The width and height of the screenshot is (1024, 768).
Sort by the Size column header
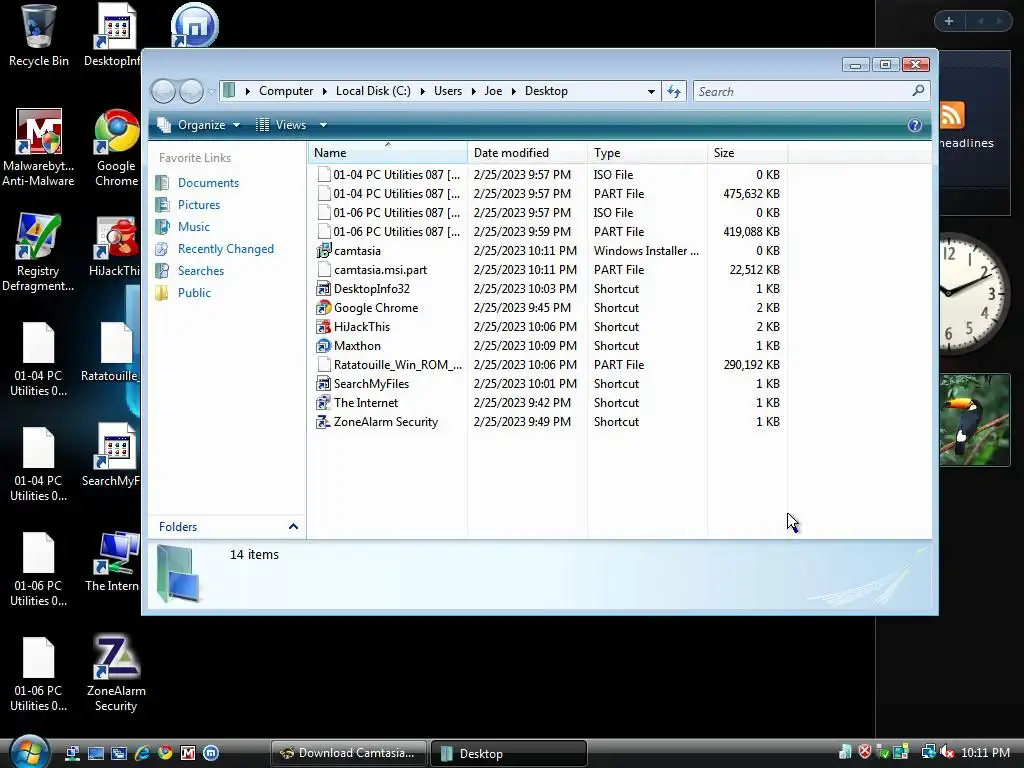(x=748, y=153)
